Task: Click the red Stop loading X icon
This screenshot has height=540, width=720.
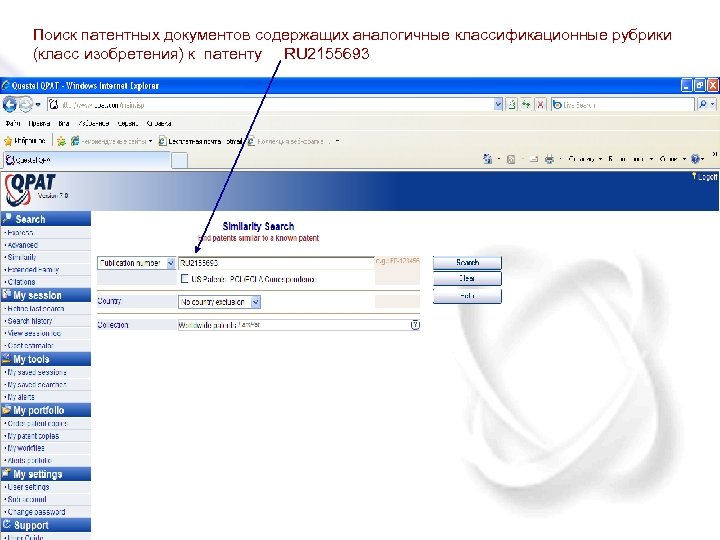Action: click(540, 105)
